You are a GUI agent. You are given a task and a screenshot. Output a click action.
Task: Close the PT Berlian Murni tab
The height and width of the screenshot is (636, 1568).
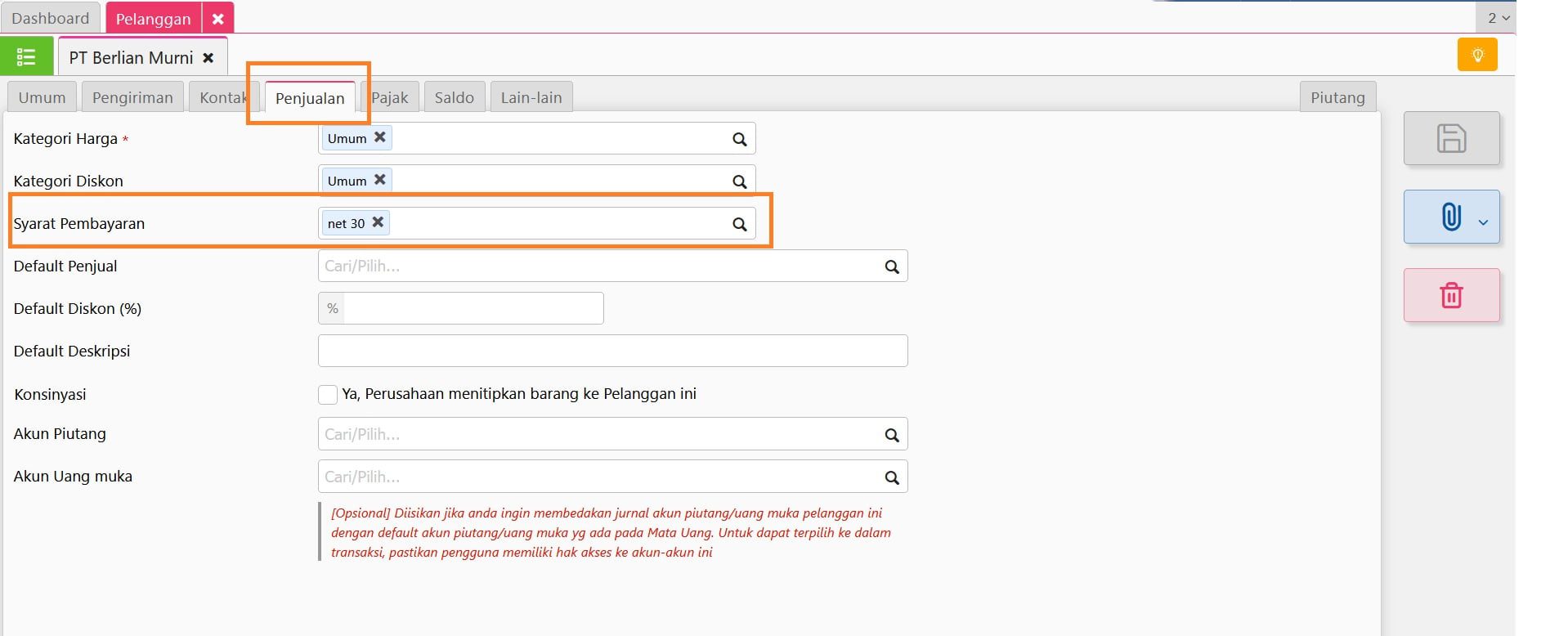coord(208,58)
